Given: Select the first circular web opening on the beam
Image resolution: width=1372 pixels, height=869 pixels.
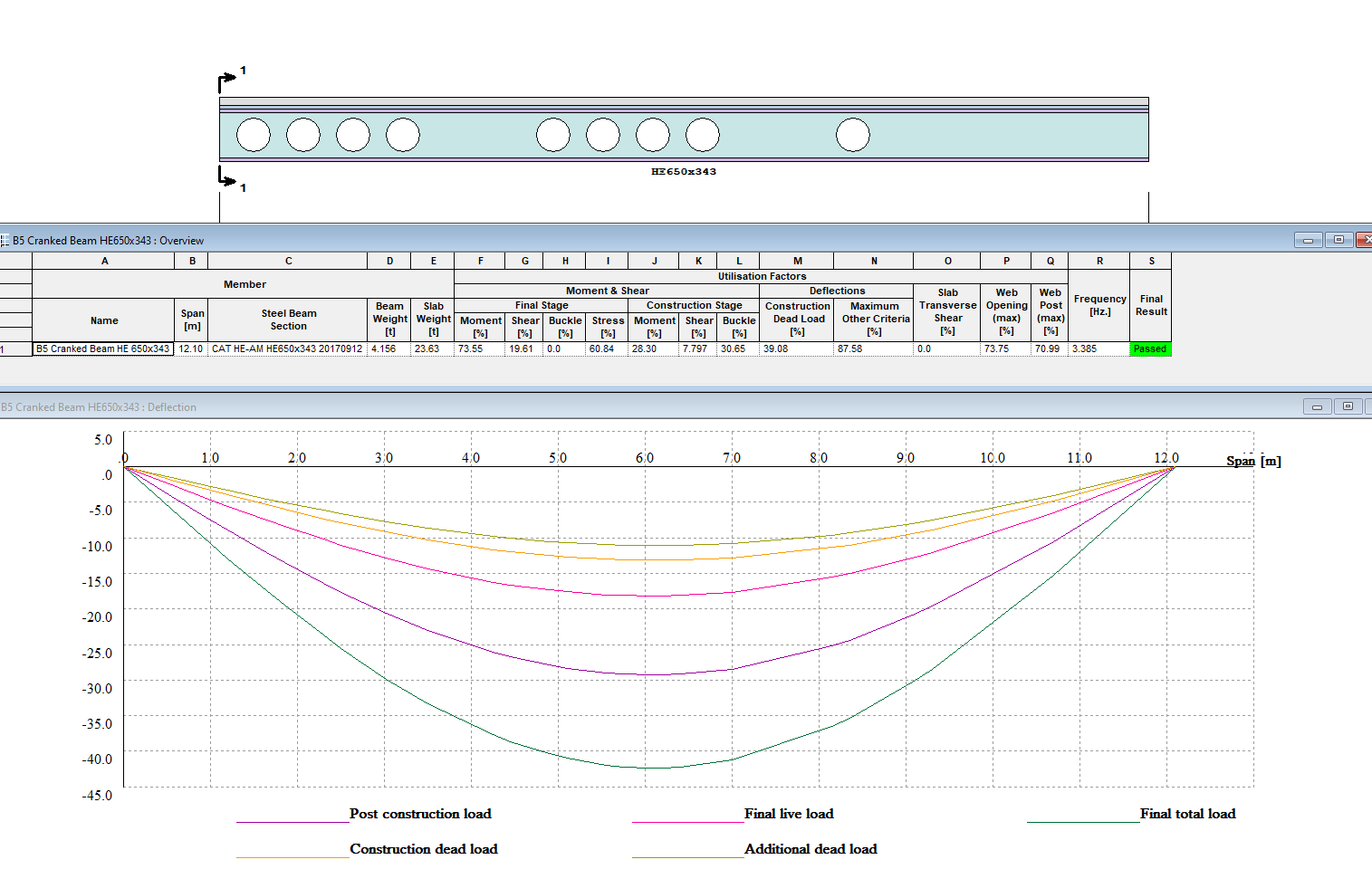Looking at the screenshot, I should coord(253,134).
